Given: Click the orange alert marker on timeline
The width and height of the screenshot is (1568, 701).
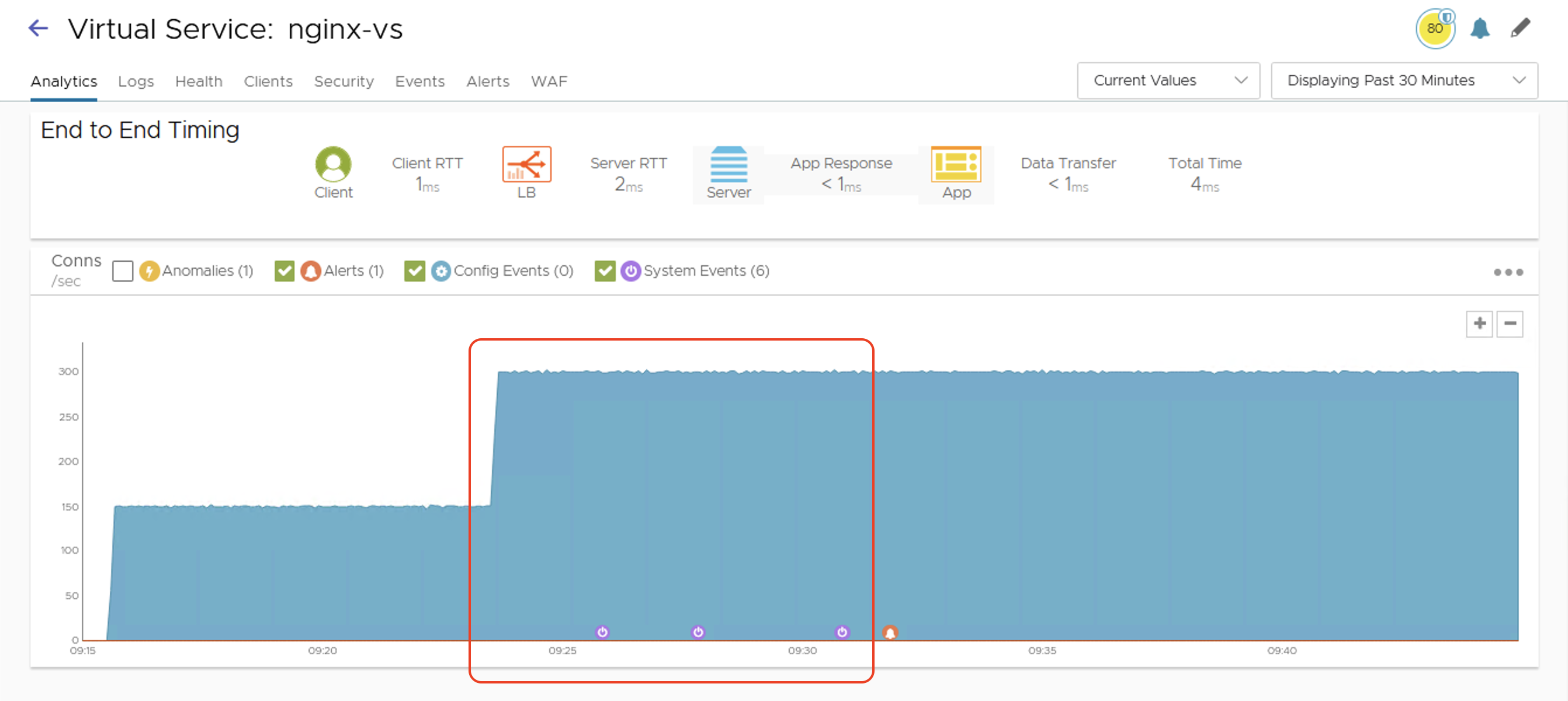Looking at the screenshot, I should (x=890, y=633).
